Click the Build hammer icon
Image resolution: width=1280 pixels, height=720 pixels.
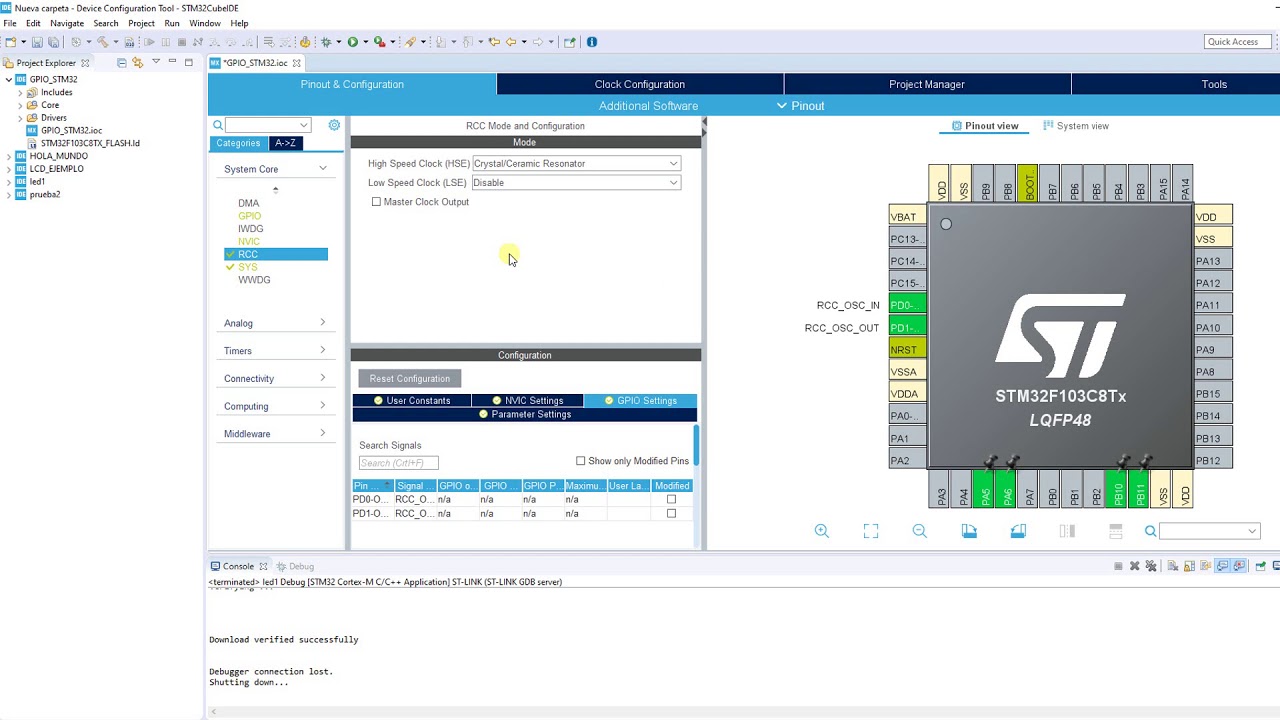pyautogui.click(x=102, y=42)
